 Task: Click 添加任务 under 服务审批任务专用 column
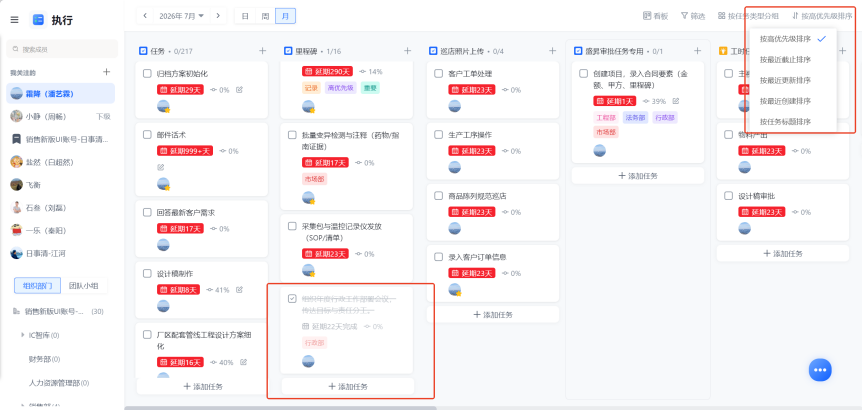coord(638,176)
